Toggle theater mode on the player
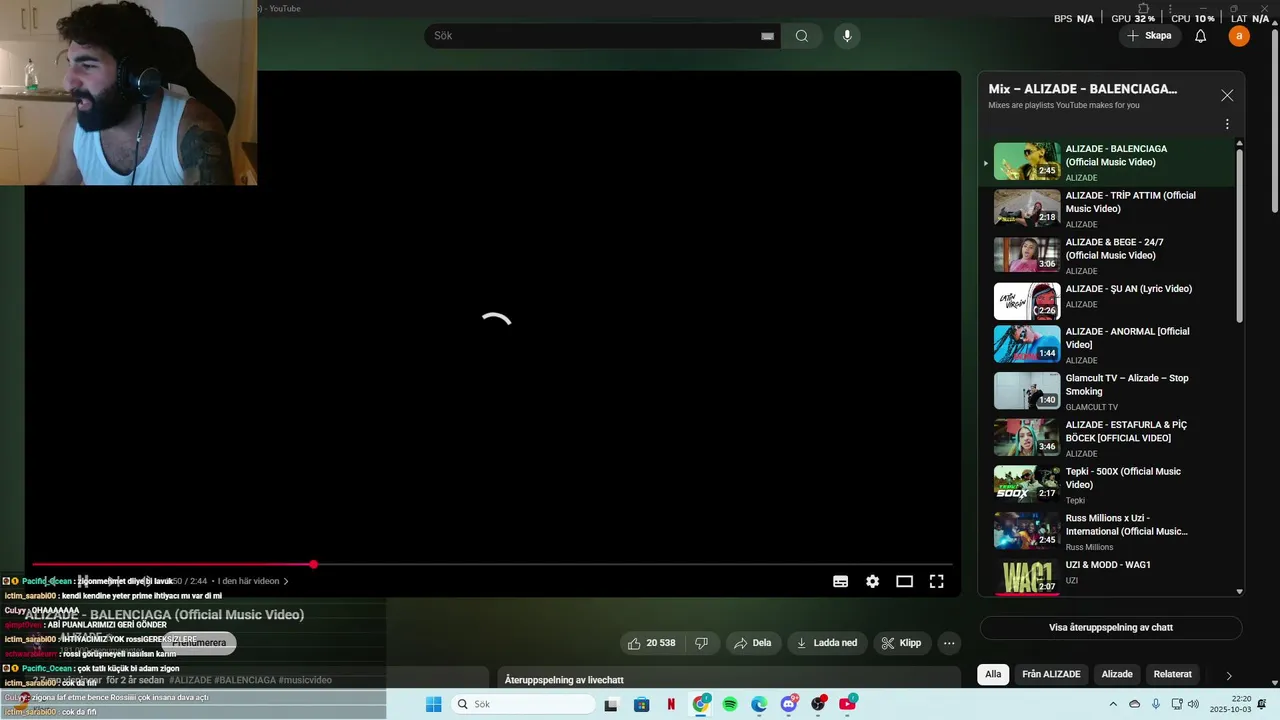Image resolution: width=1280 pixels, height=720 pixels. pos(905,581)
